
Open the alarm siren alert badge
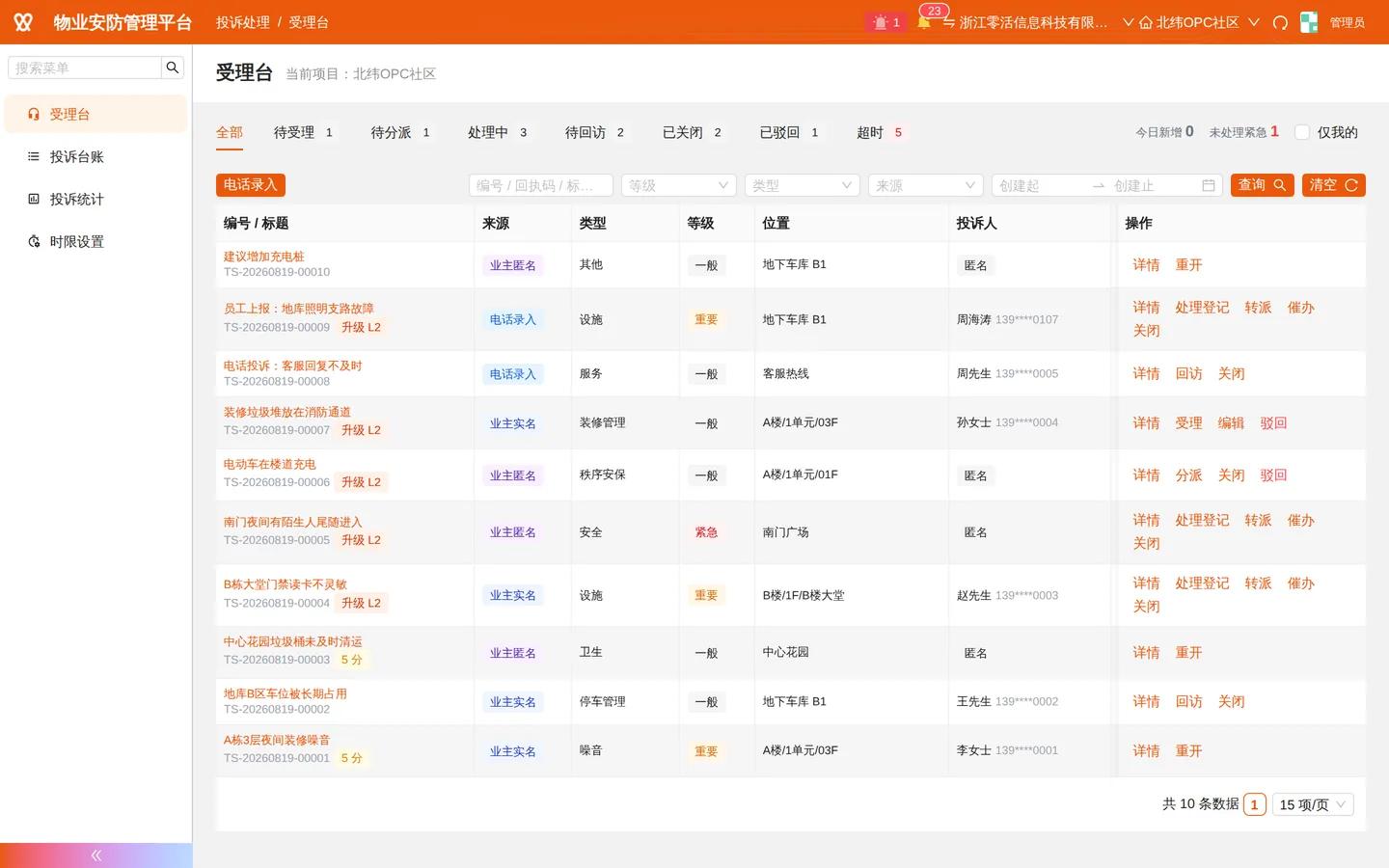pos(885,22)
